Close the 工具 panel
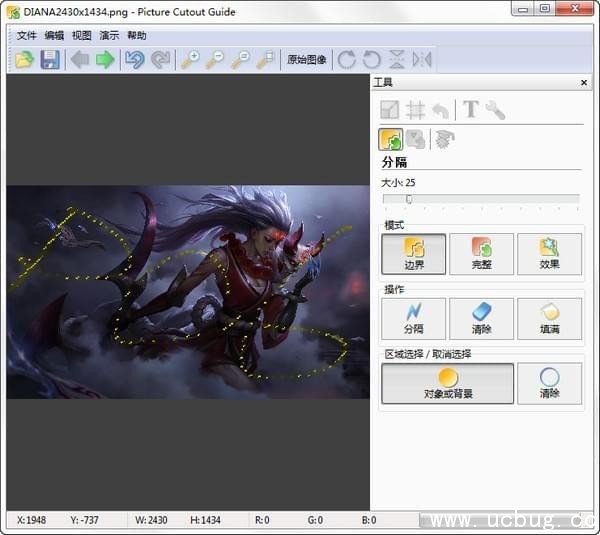Viewport: 600px width, 535px height. (584, 83)
